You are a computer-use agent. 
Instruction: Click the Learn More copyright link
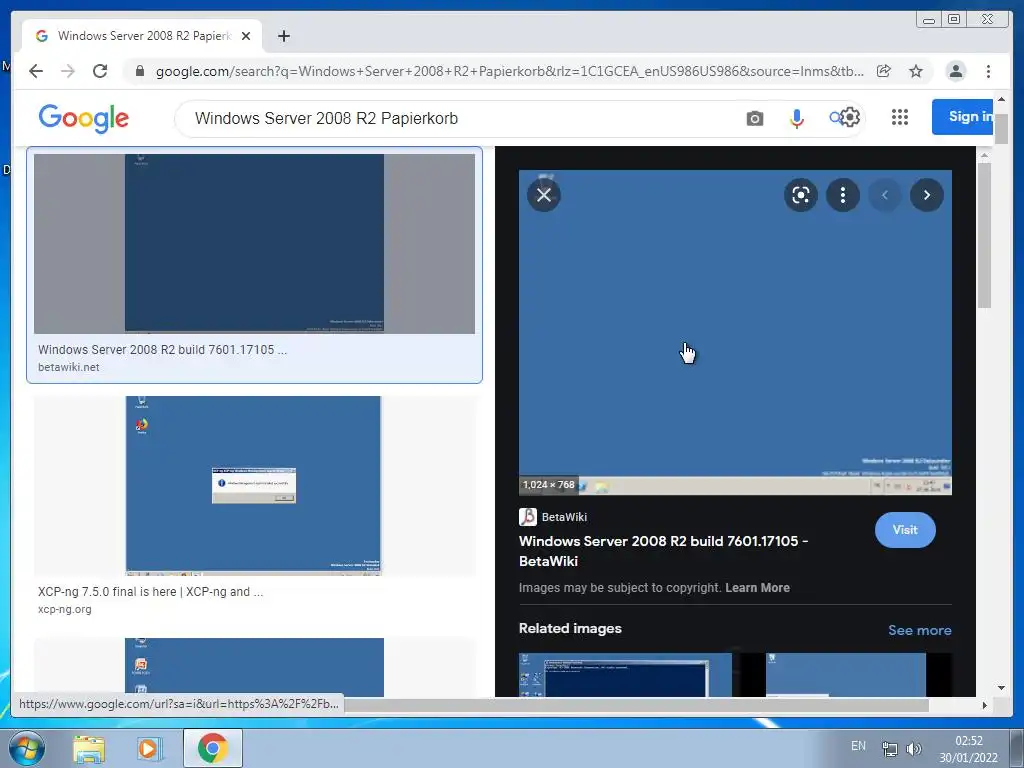click(x=758, y=587)
